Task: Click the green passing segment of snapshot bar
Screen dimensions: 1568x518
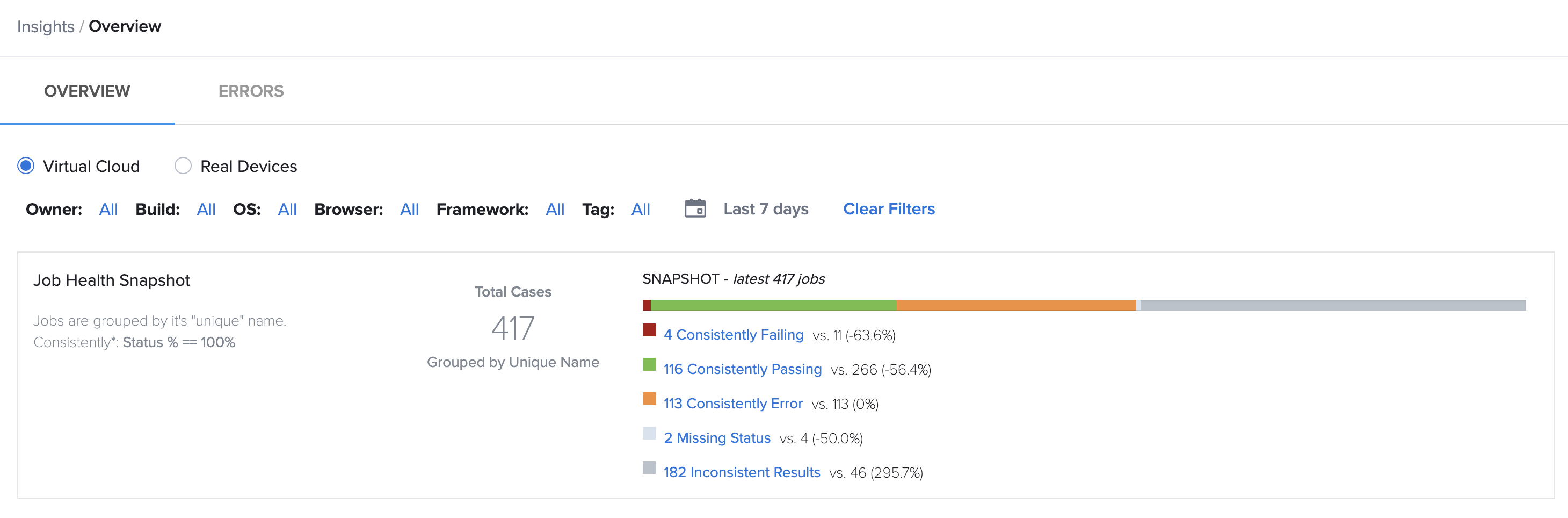Action: point(773,305)
